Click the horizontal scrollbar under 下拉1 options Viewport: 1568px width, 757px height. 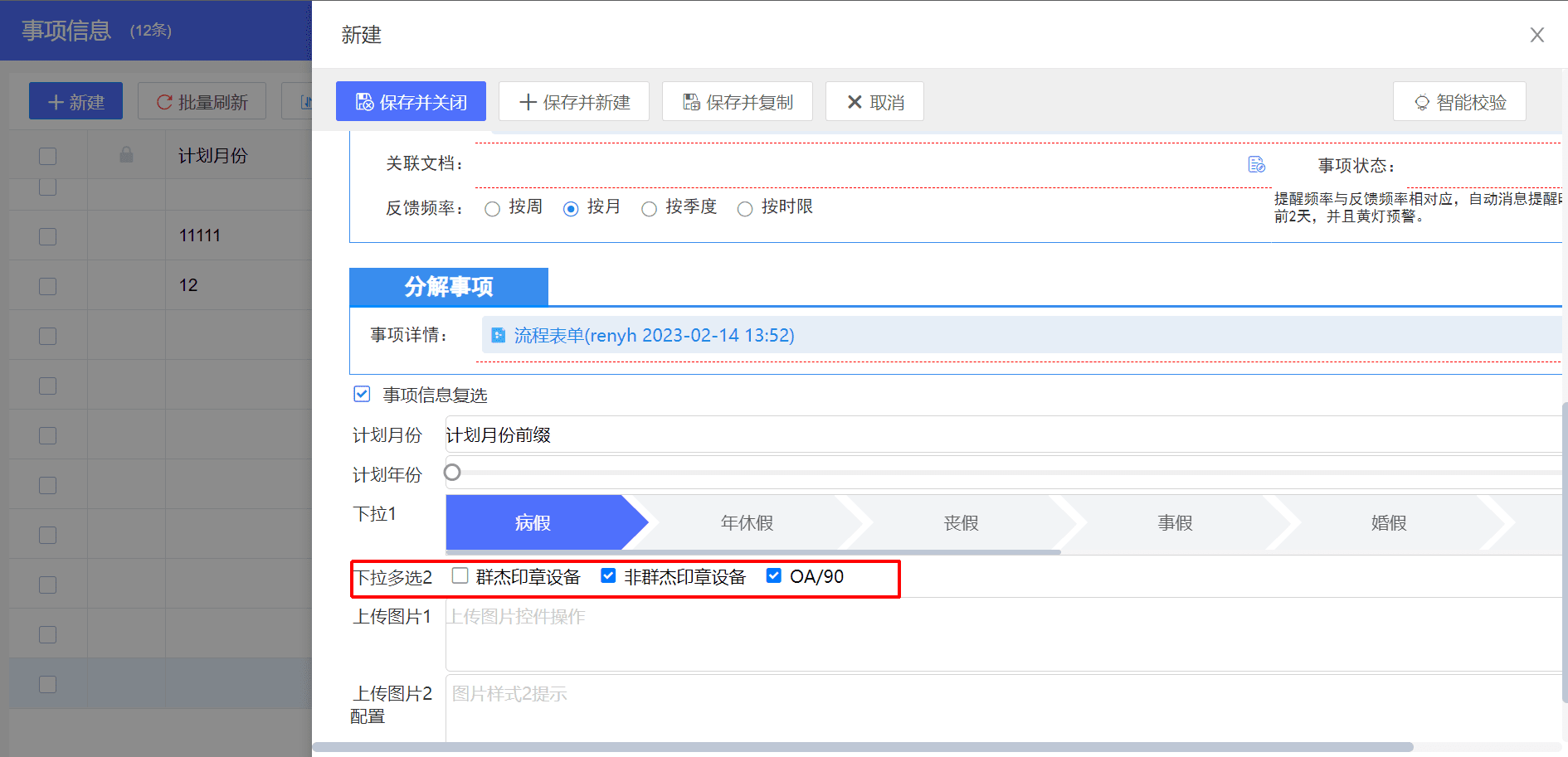click(753, 551)
